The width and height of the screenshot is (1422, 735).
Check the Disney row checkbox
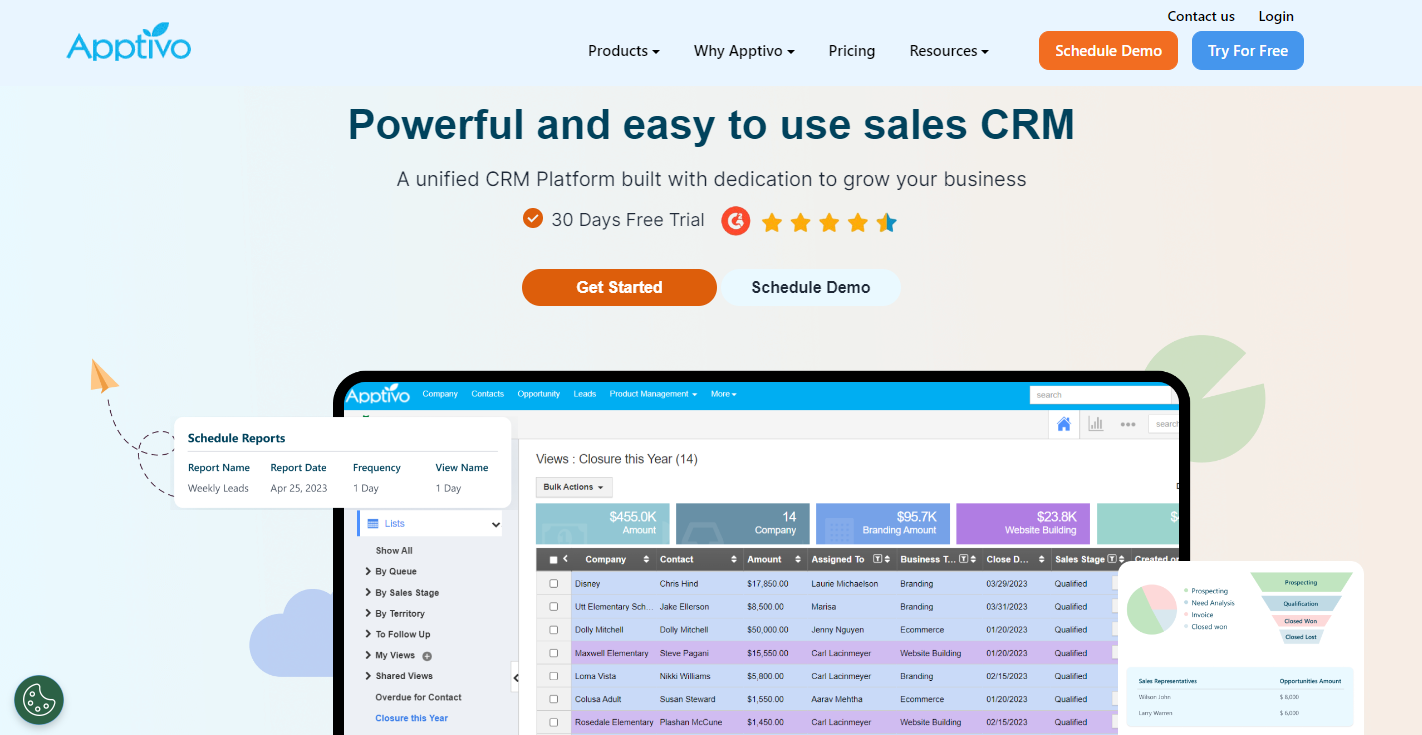pos(554,584)
